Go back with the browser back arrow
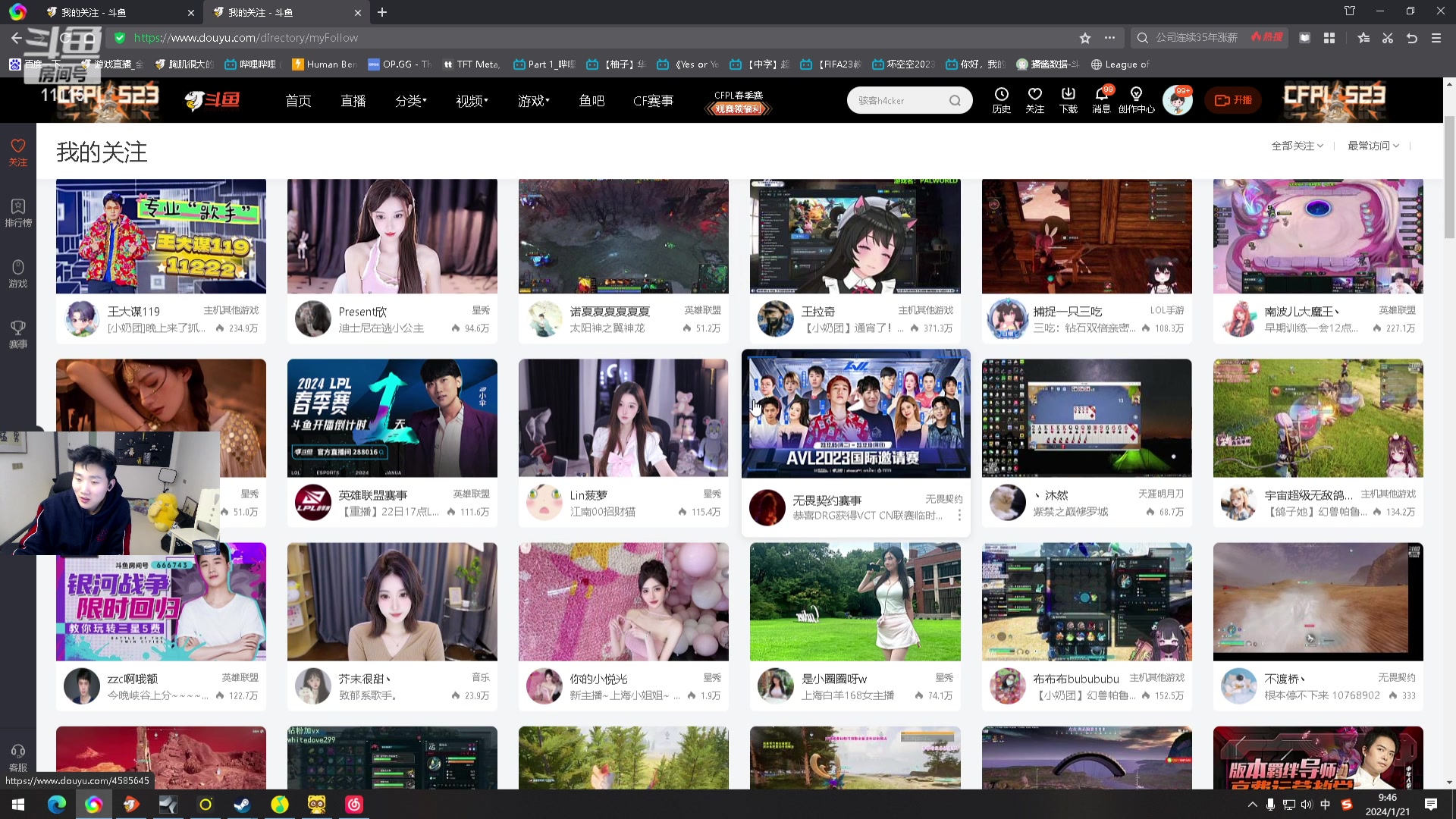The width and height of the screenshot is (1456, 819). tap(17, 38)
